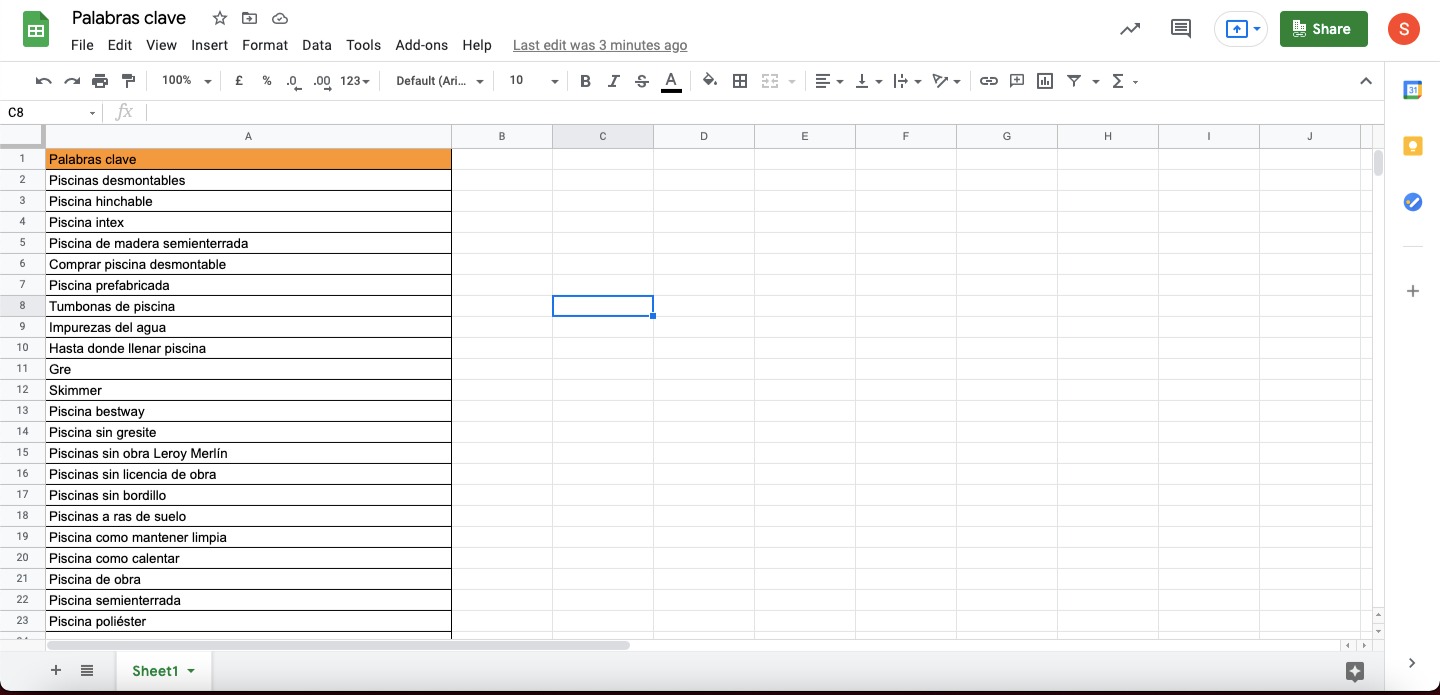Viewport: 1440px width, 695px height.
Task: Open the fill colour picker
Action: pos(709,81)
